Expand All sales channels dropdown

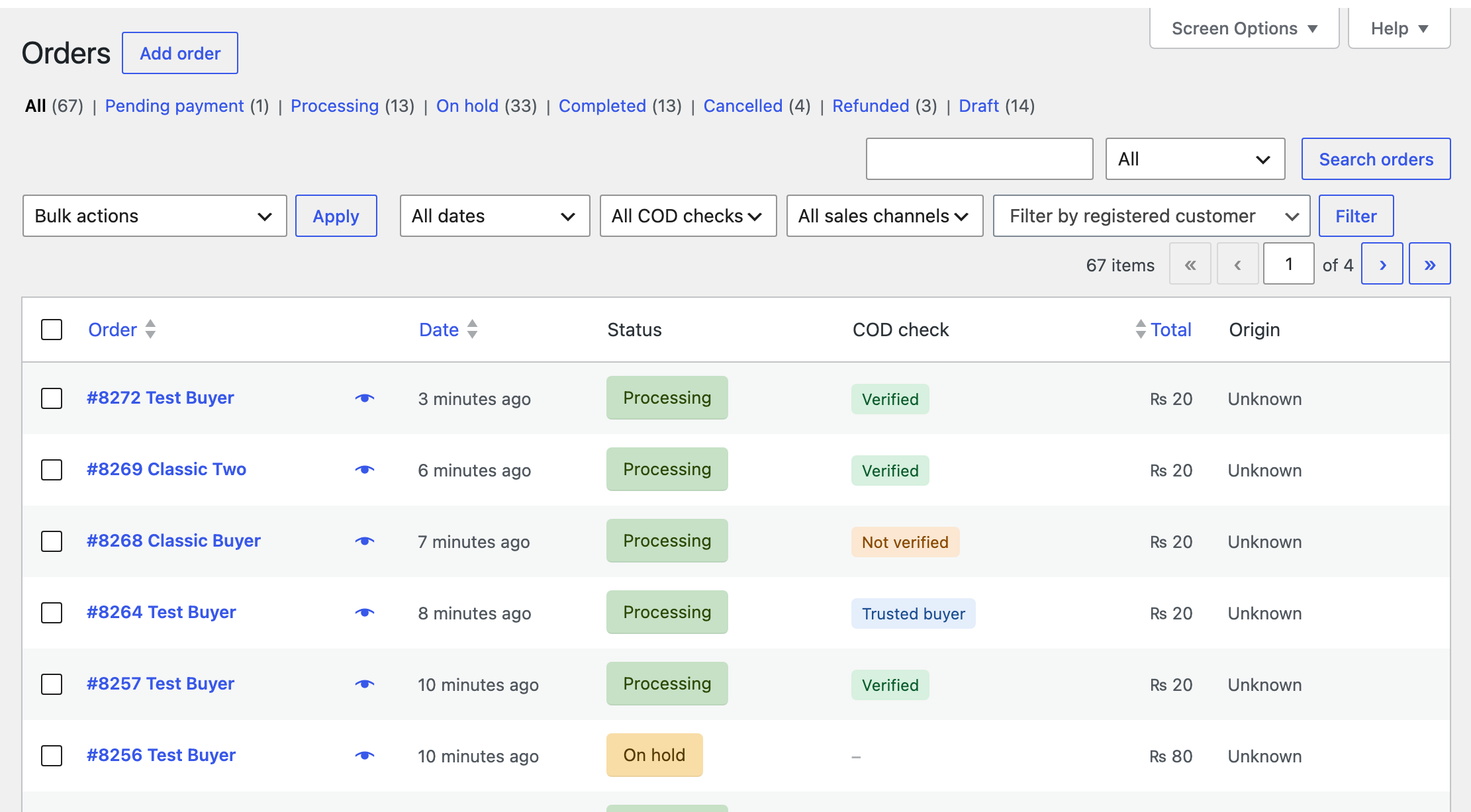pos(885,216)
